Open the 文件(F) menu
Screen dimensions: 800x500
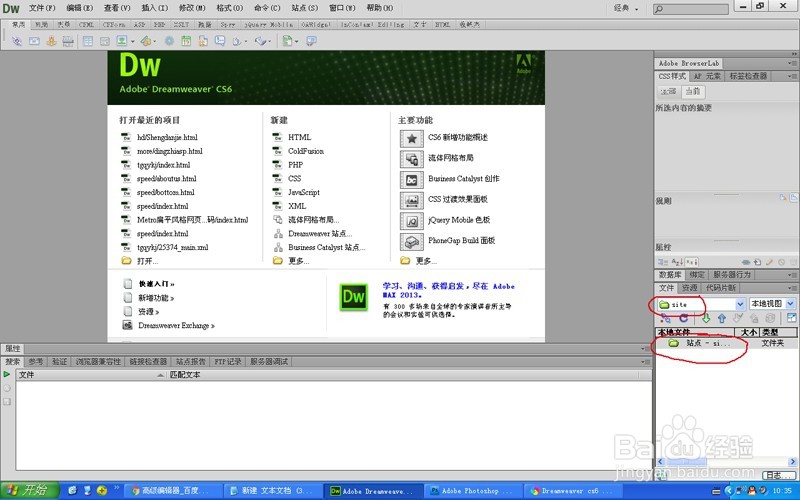tap(42, 8)
